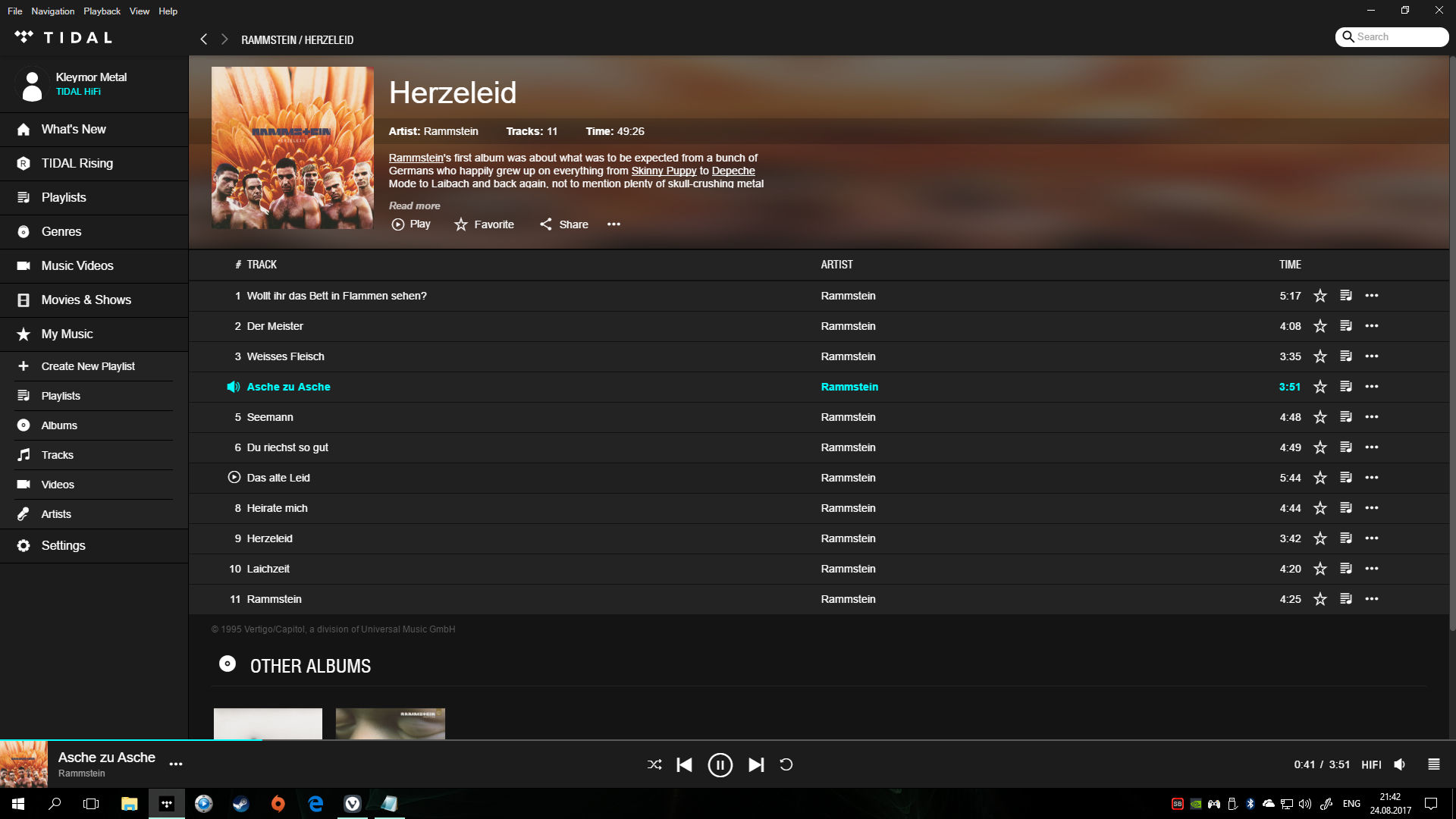The image size is (1456, 819).
Task: Open Rammstein link in album description
Action: pyautogui.click(x=416, y=158)
